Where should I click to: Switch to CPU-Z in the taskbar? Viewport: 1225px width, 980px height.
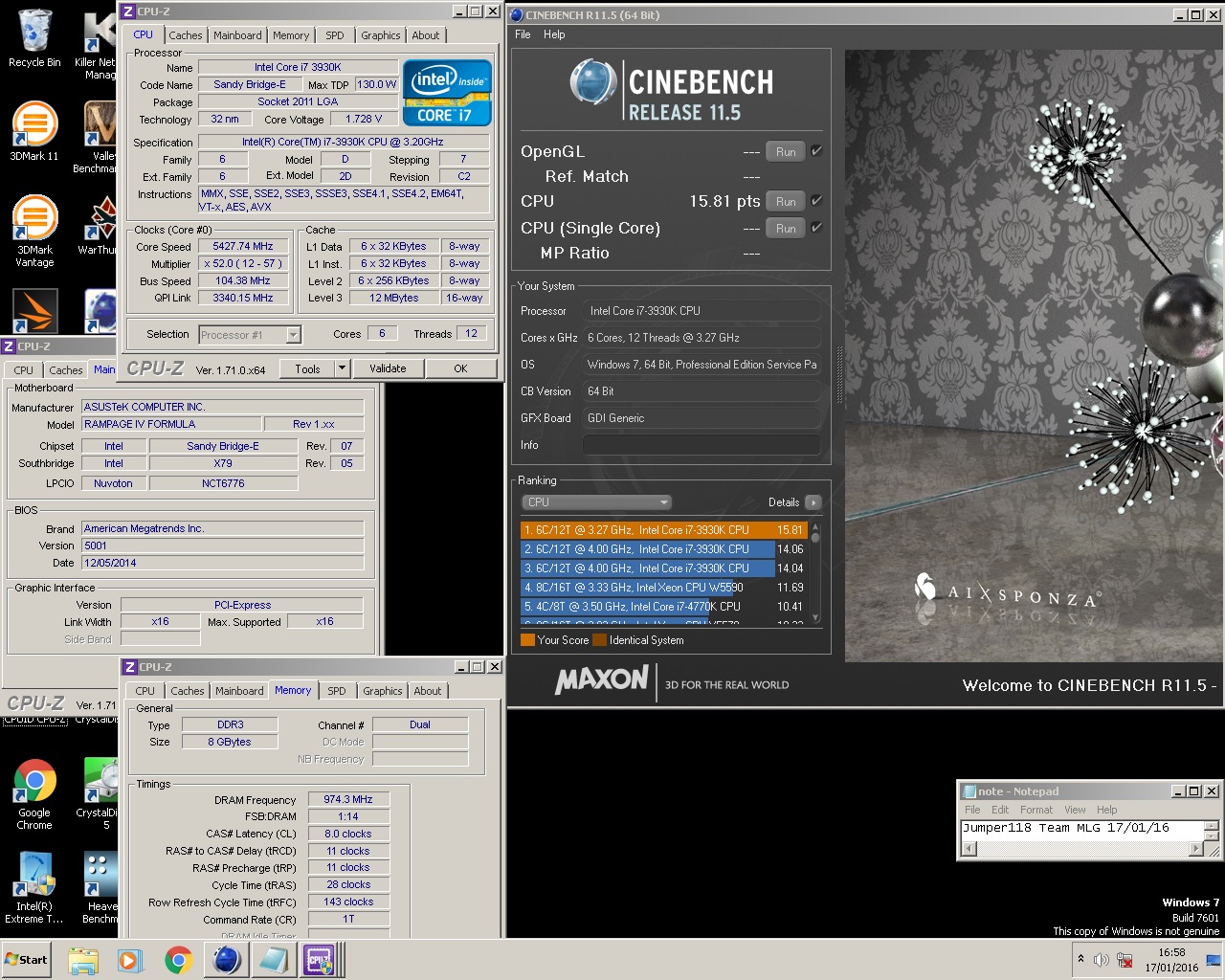click(x=320, y=960)
